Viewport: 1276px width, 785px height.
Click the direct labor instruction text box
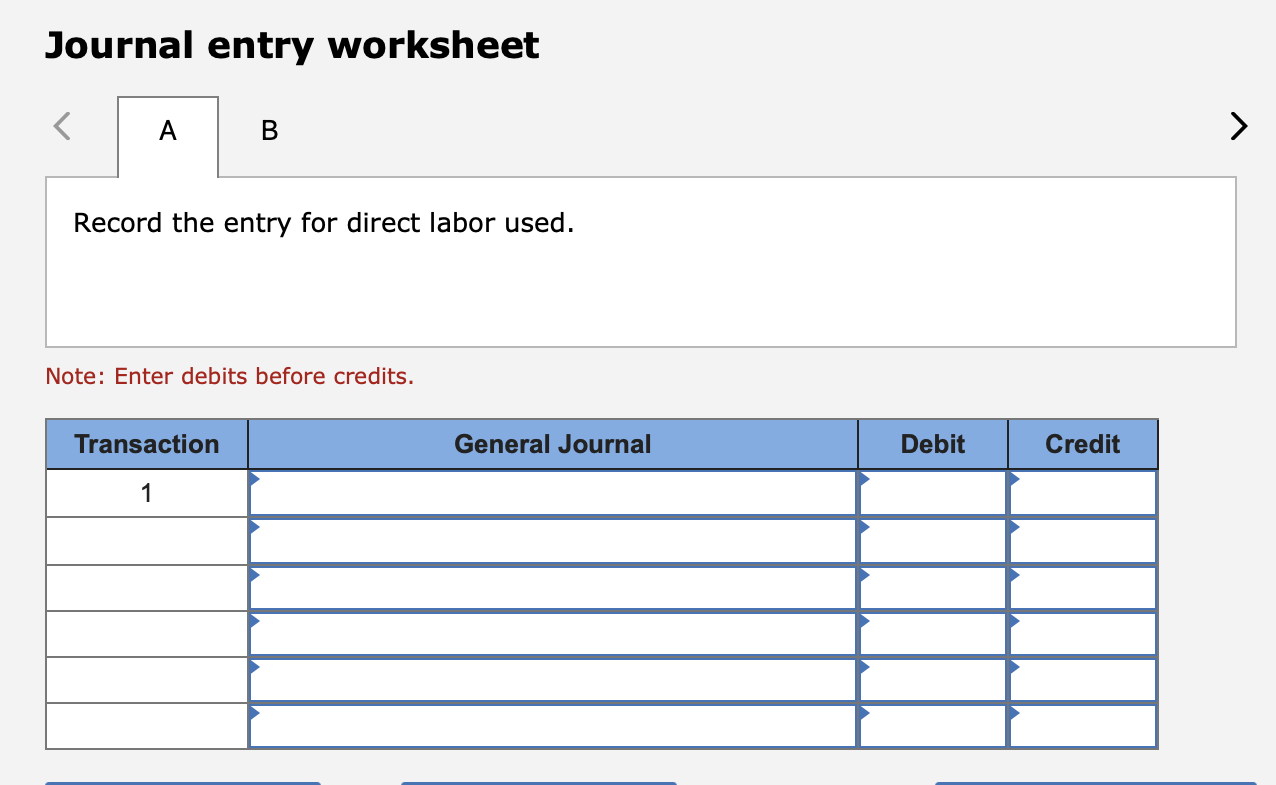pos(640,260)
